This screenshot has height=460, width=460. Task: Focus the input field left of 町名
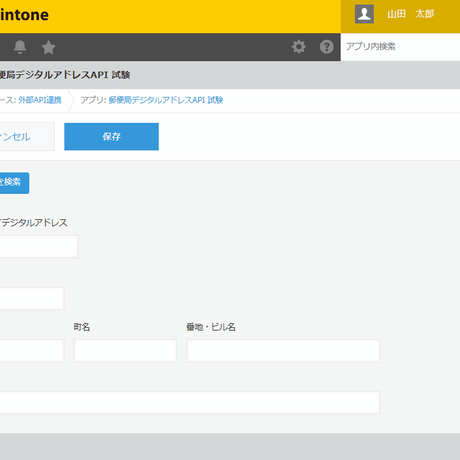(32, 351)
